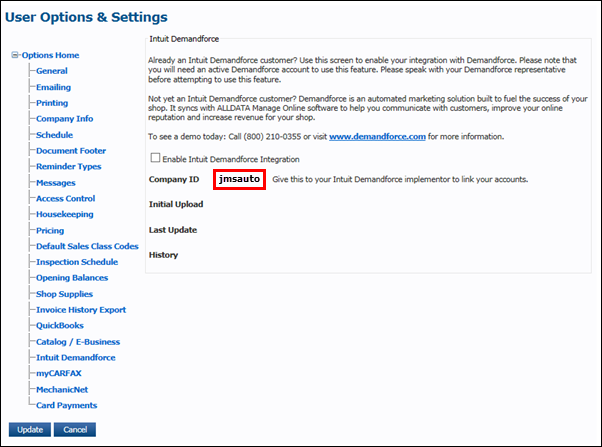This screenshot has height=447, width=602.
Task: Open Inspection Schedule settings
Action: tap(77, 262)
